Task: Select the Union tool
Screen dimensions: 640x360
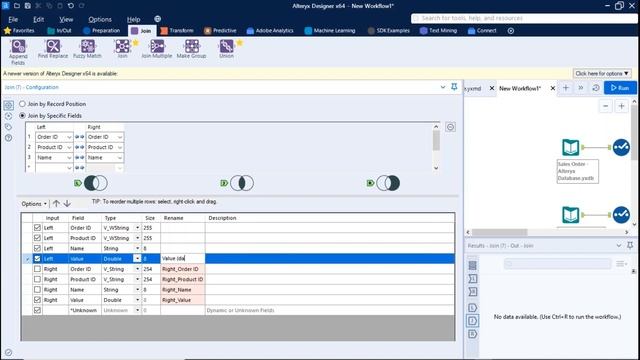Action: pos(226,49)
